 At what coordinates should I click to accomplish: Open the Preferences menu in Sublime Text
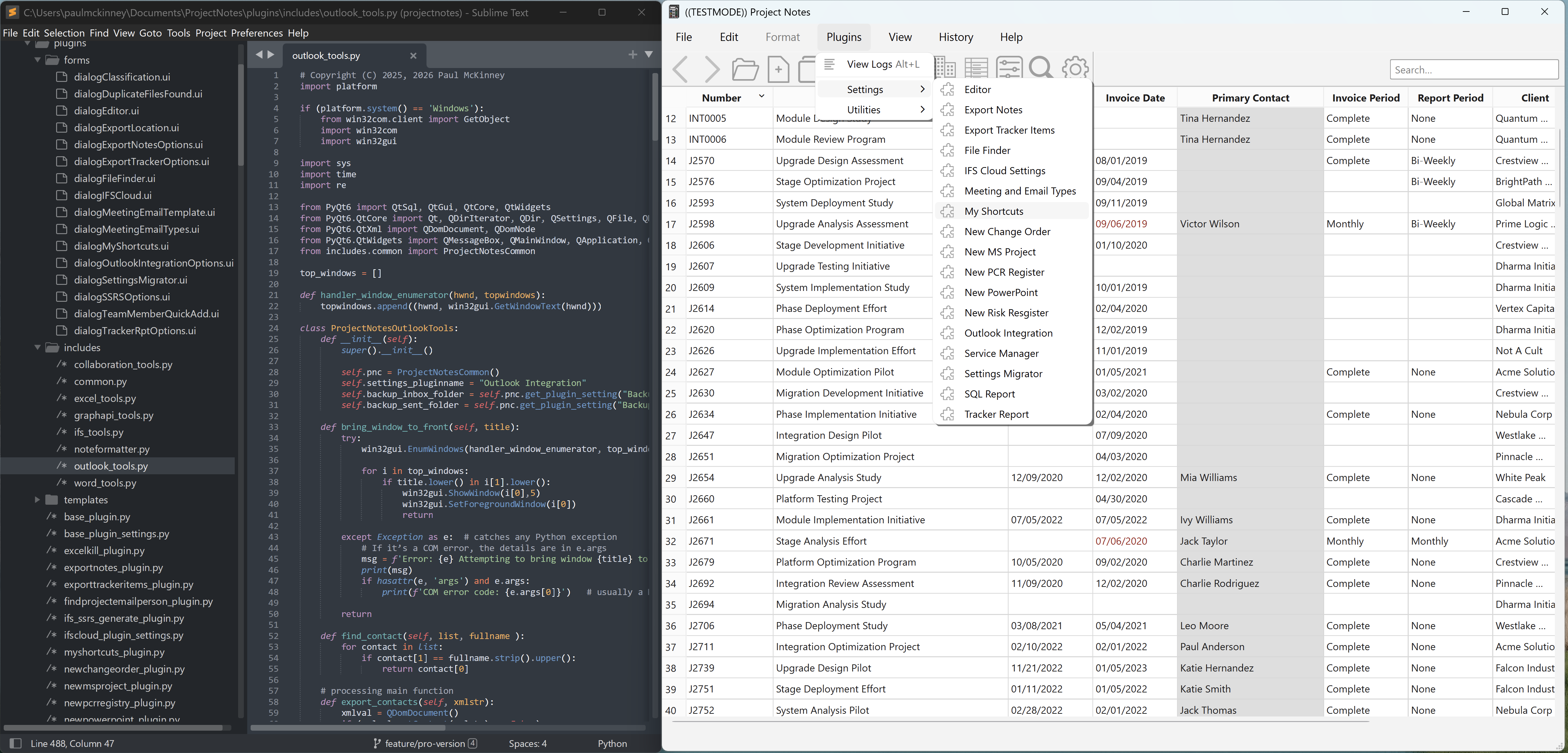257,33
